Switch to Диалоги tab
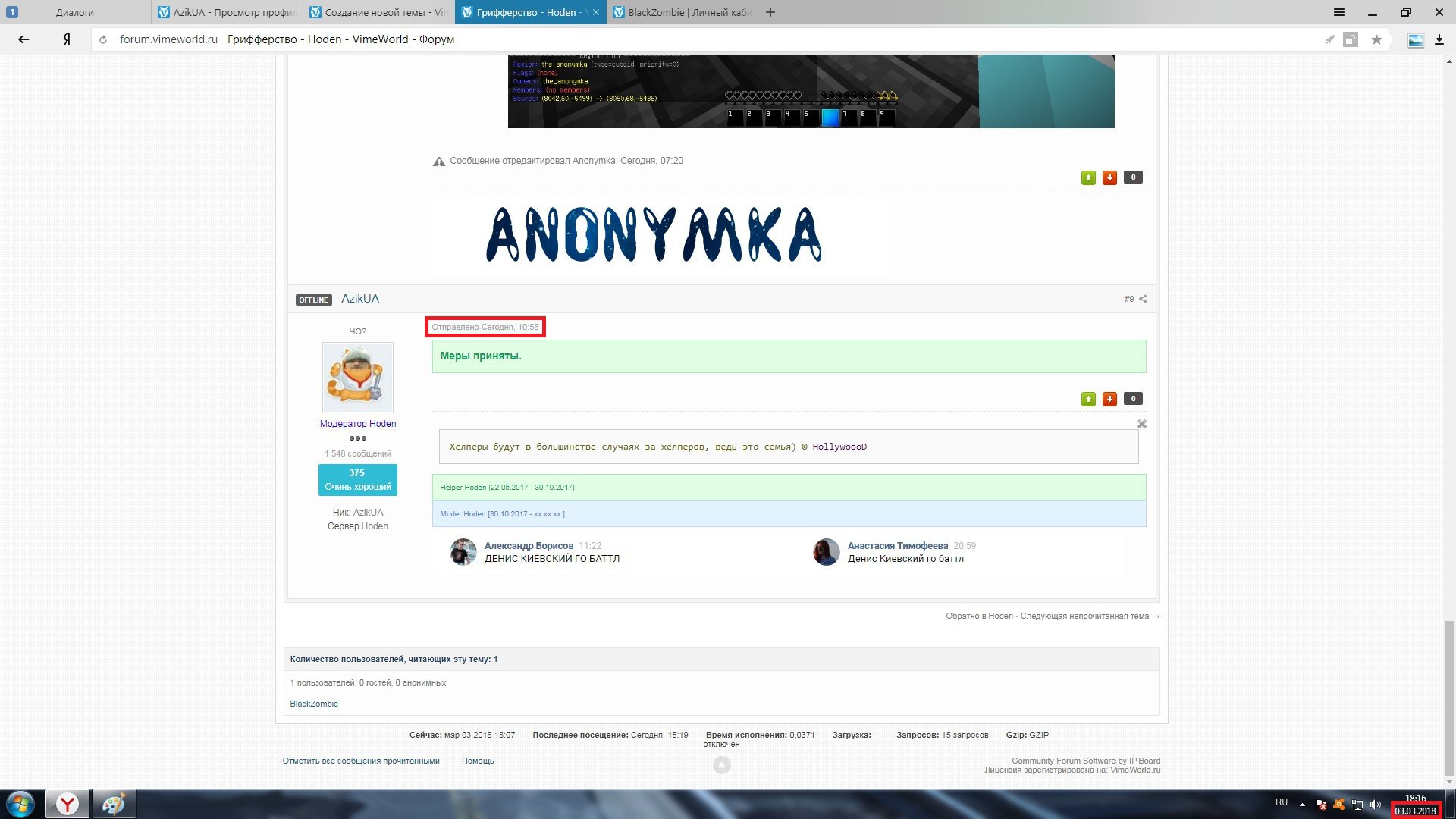 point(75,12)
